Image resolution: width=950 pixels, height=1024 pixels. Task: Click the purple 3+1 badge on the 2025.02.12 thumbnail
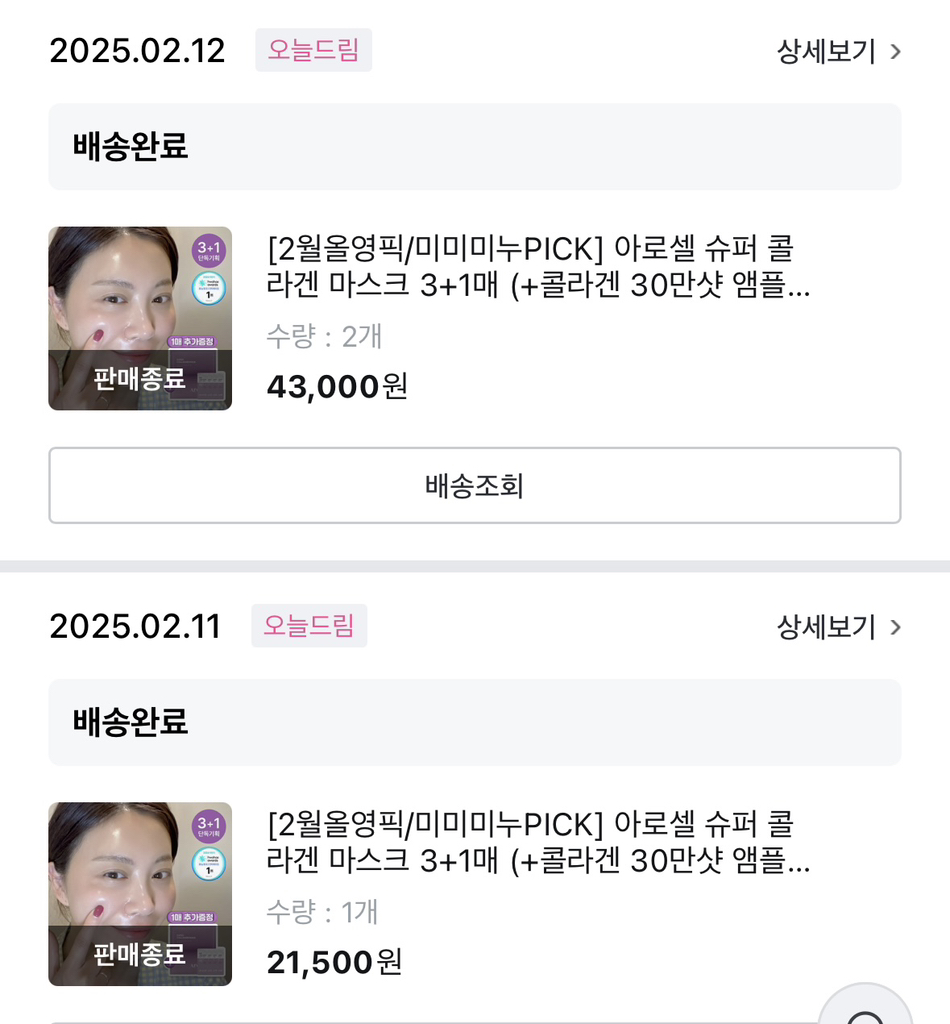[x=209, y=250]
